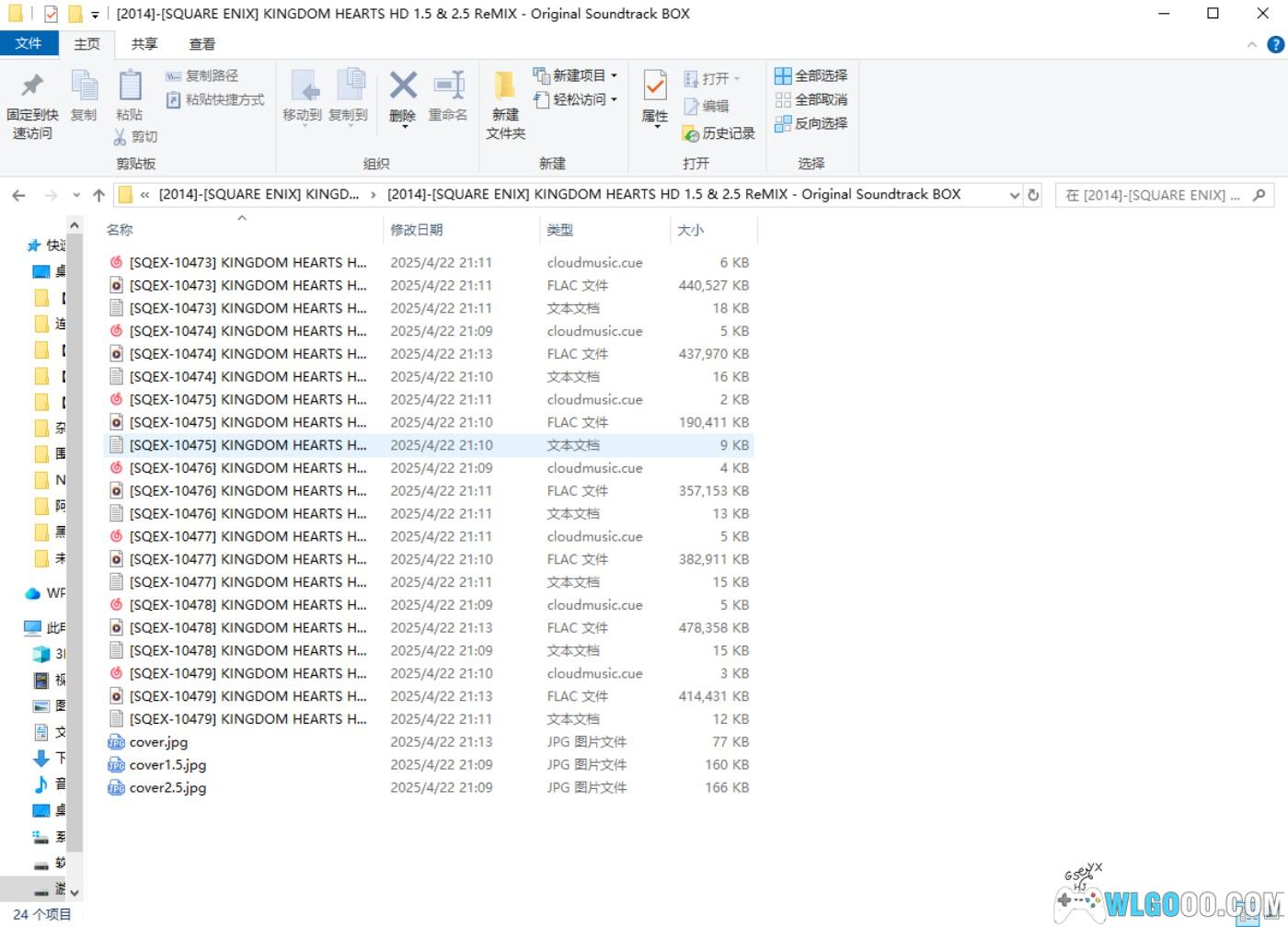1288x927 pixels.
Task: Click the Copy Path button
Action: [202, 75]
